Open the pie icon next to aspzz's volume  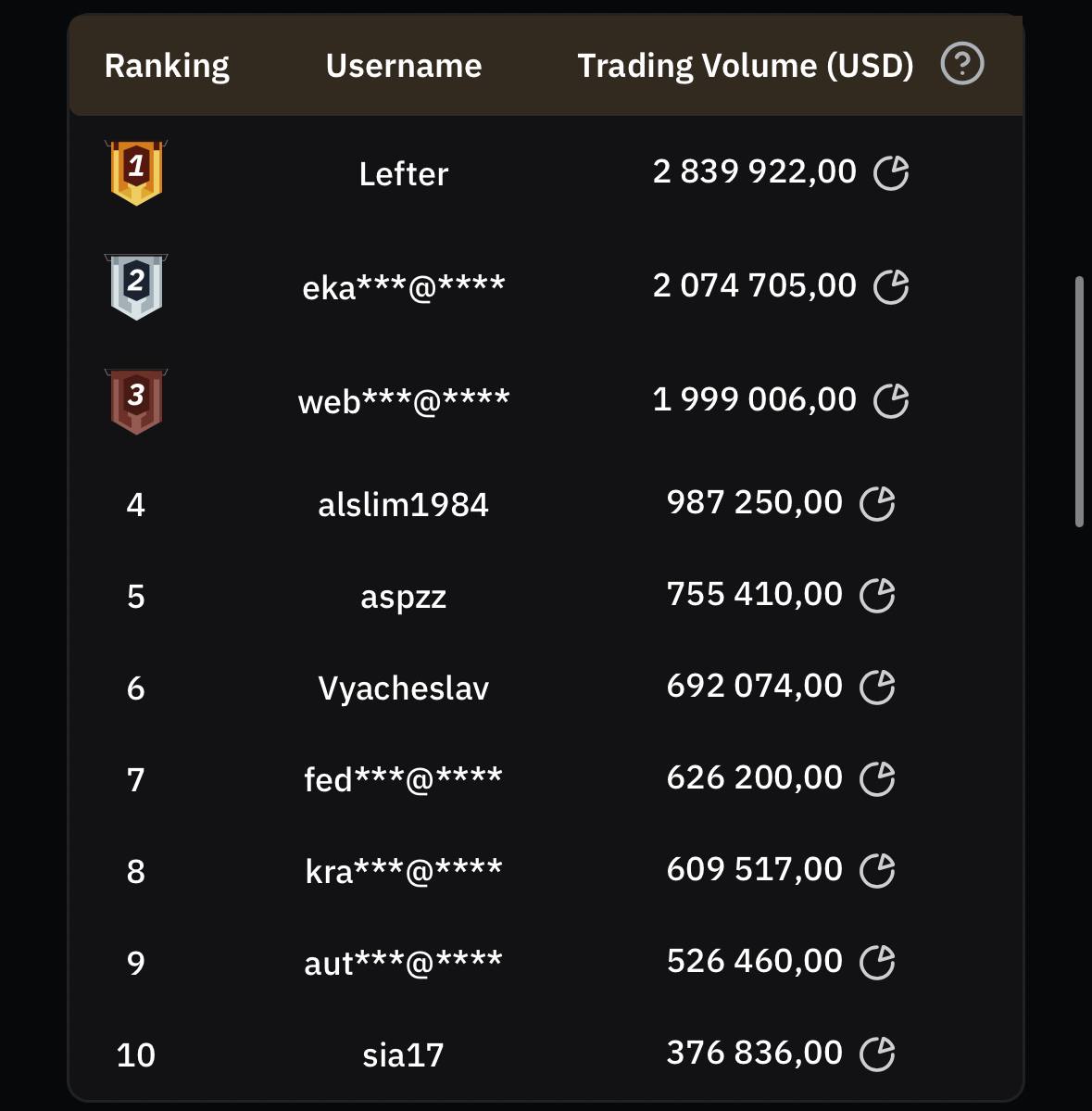(877, 595)
